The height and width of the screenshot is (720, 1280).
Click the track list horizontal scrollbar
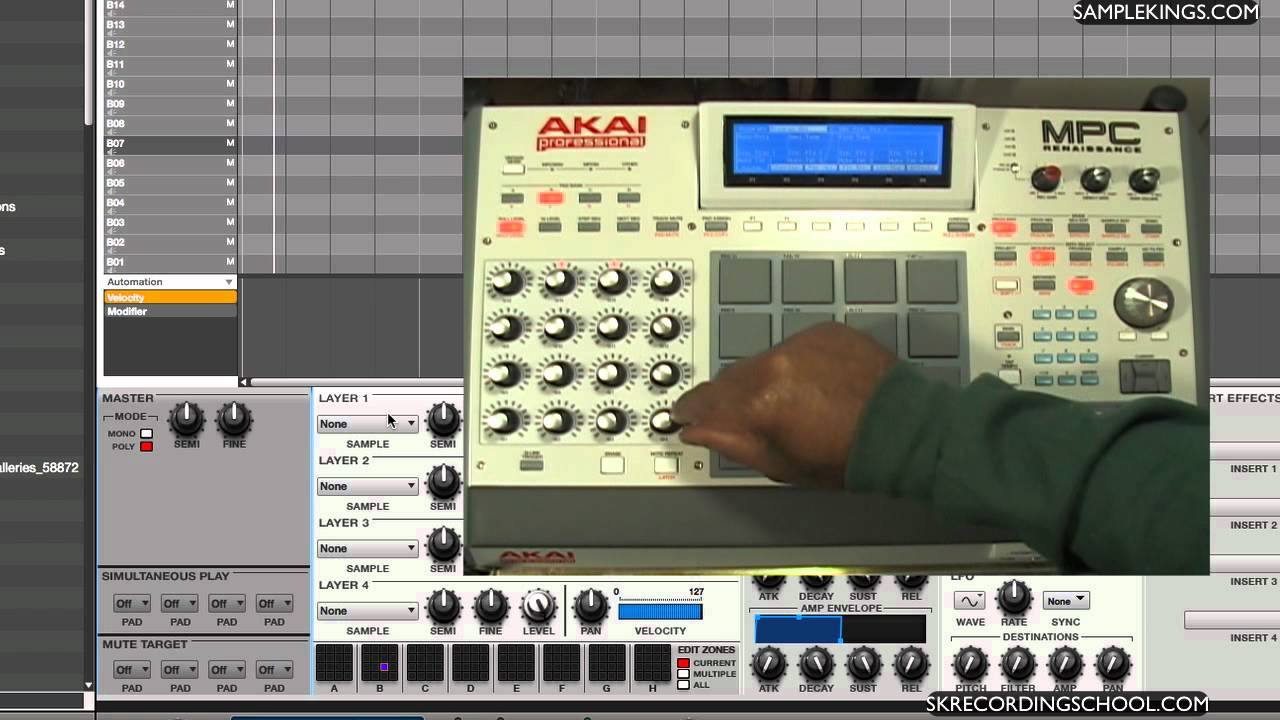click(x=355, y=382)
